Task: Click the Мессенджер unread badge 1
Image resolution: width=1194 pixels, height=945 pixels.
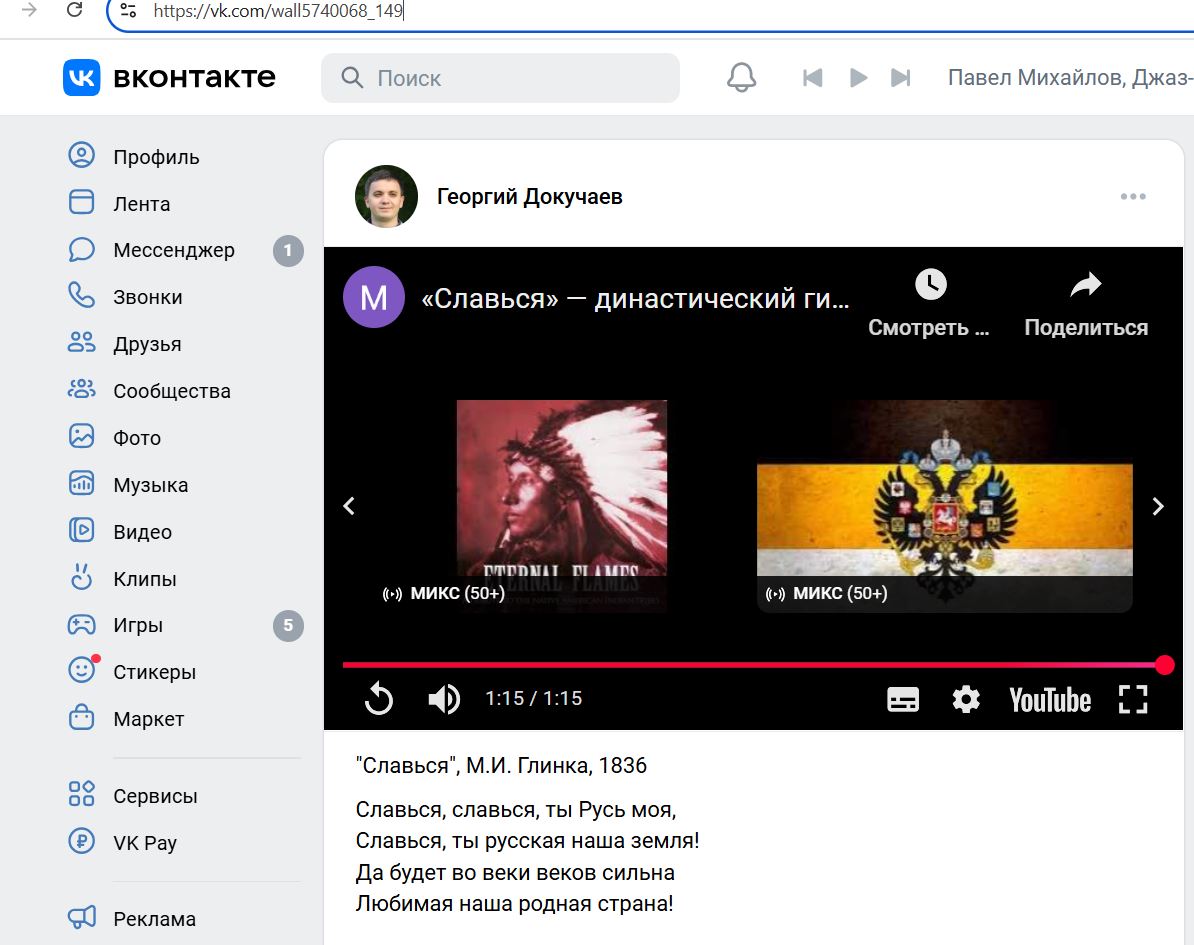Action: [x=288, y=251]
